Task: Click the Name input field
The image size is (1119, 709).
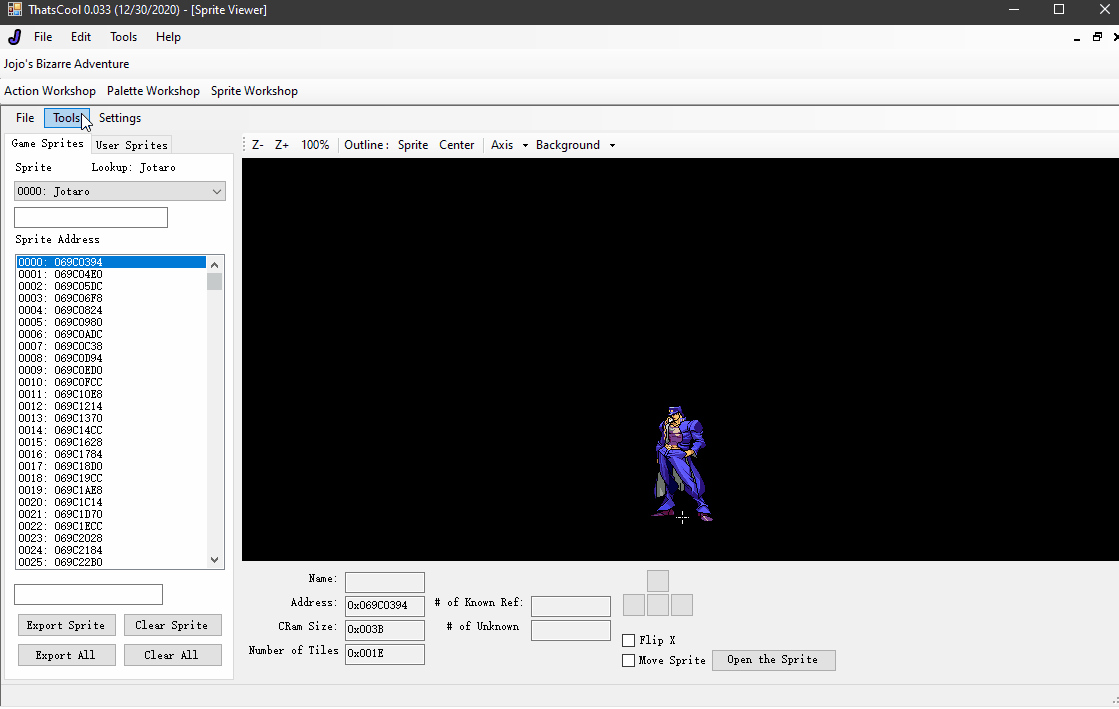Action: coord(385,582)
